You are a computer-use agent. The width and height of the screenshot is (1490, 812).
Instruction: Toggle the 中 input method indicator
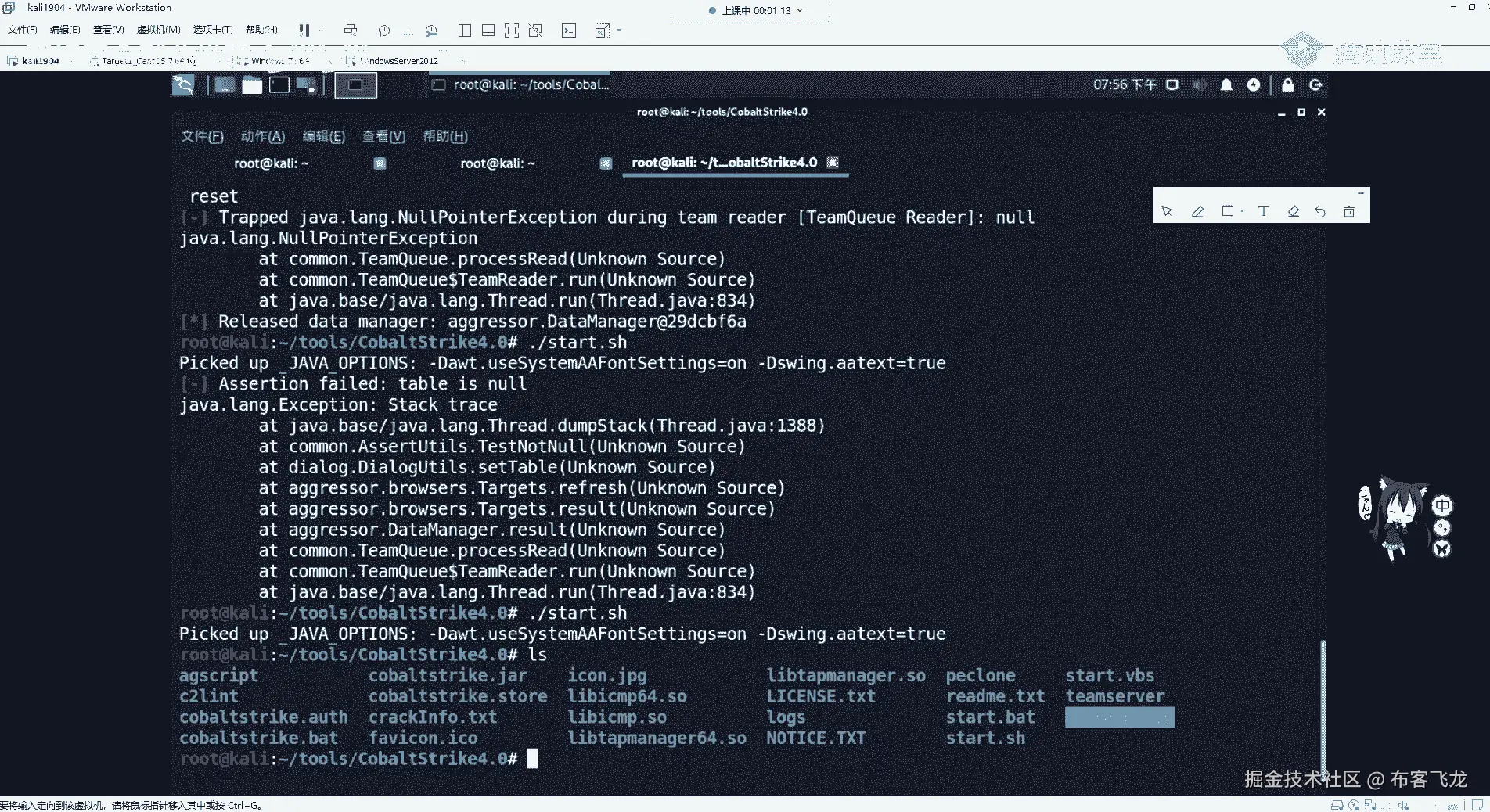tap(1441, 505)
